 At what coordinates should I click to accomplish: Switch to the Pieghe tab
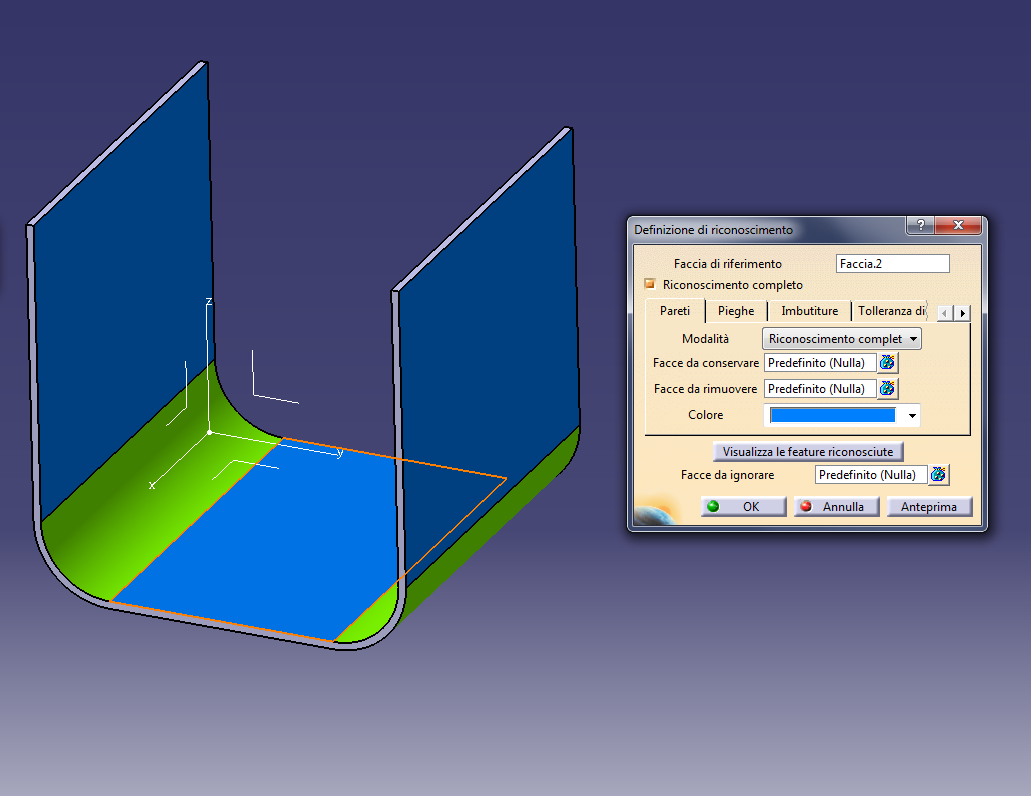point(736,311)
